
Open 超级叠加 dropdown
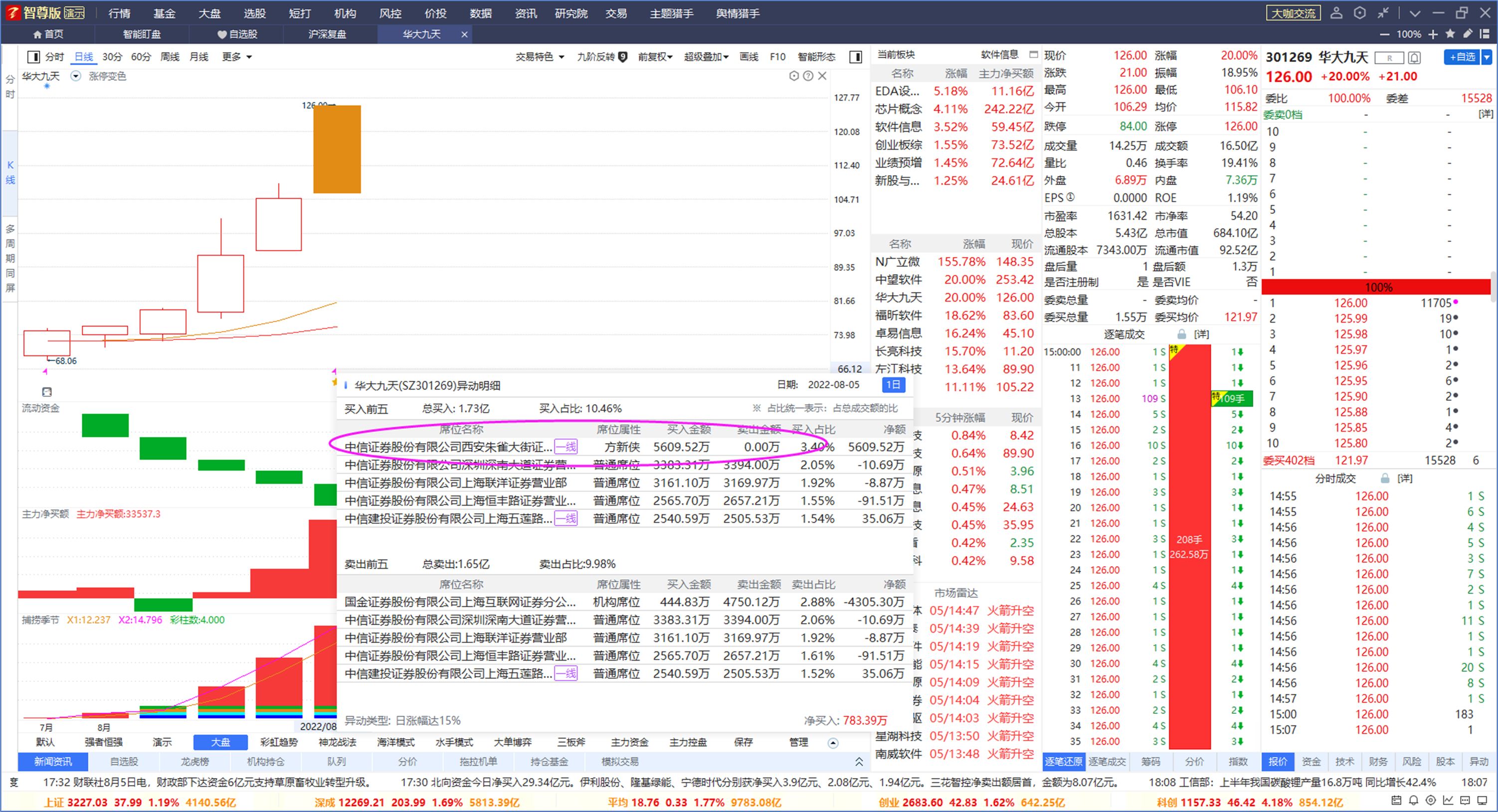tap(706, 56)
